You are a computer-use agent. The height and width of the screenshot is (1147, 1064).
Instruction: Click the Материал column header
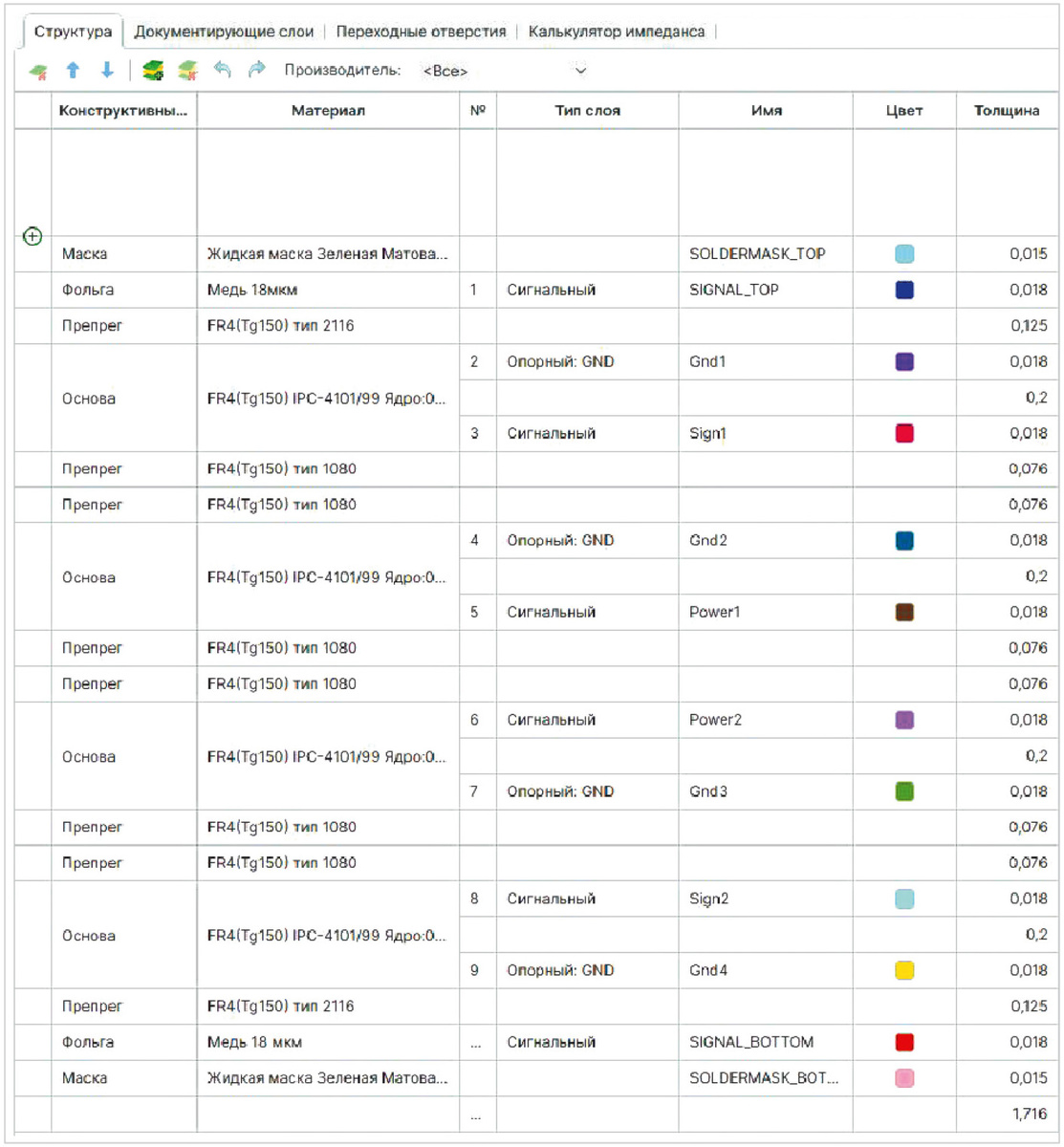click(x=328, y=111)
